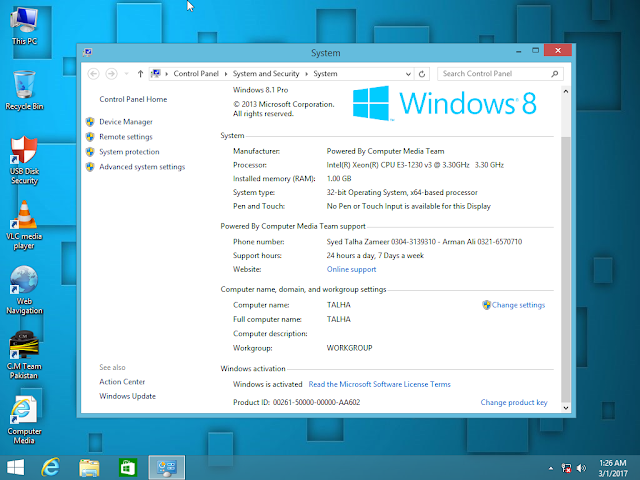Open Windows Update under See also
640x480 pixels.
click(127, 396)
